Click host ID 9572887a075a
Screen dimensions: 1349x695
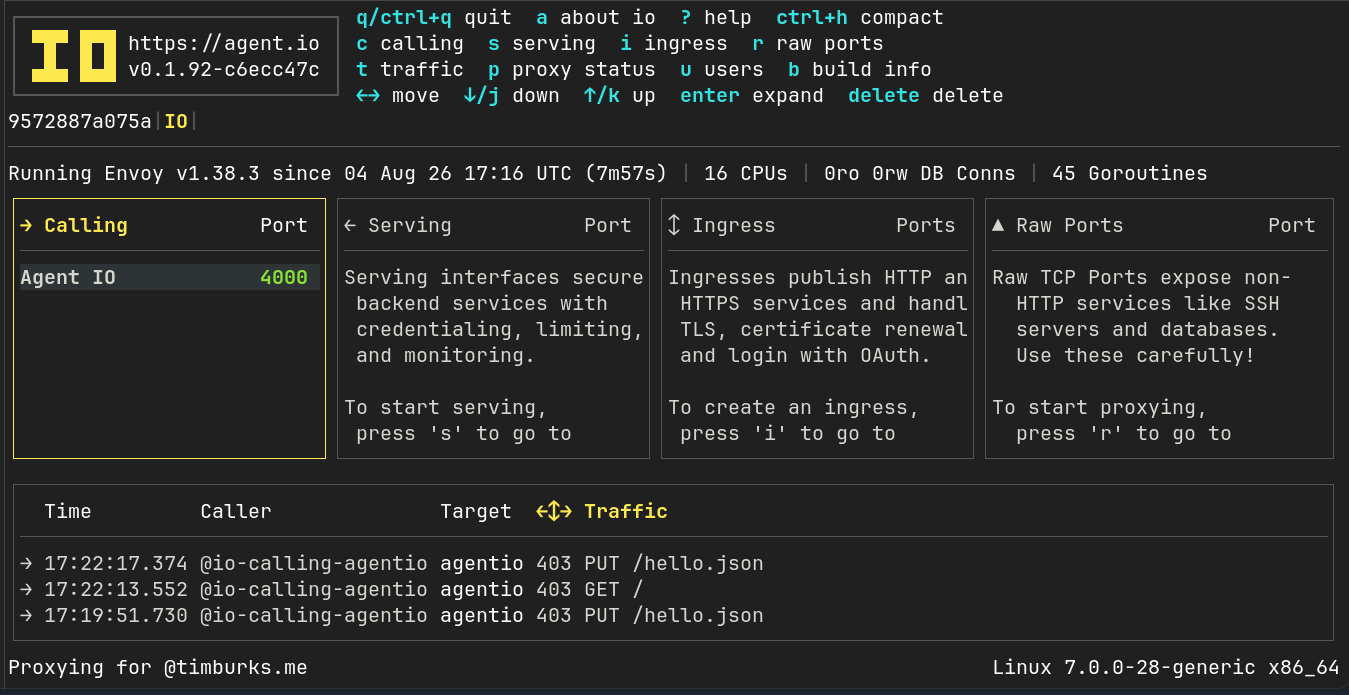pyautogui.click(x=80, y=122)
